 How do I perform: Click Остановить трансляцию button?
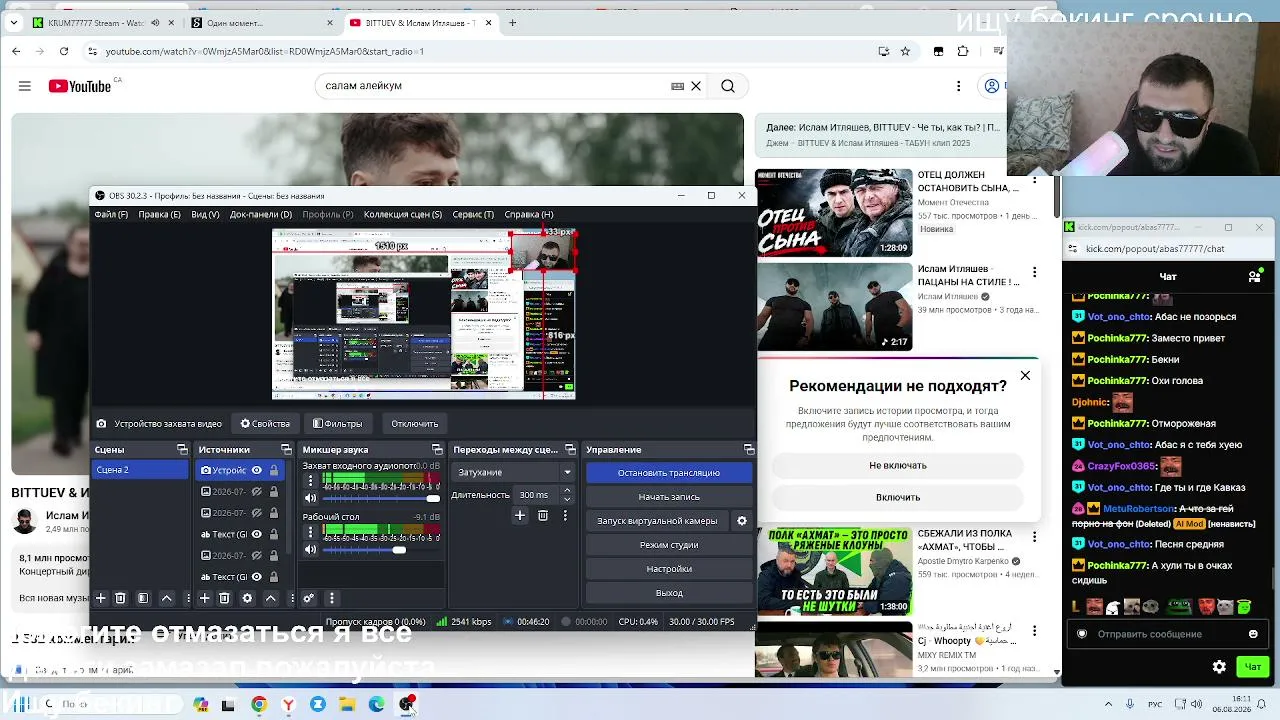(x=669, y=473)
